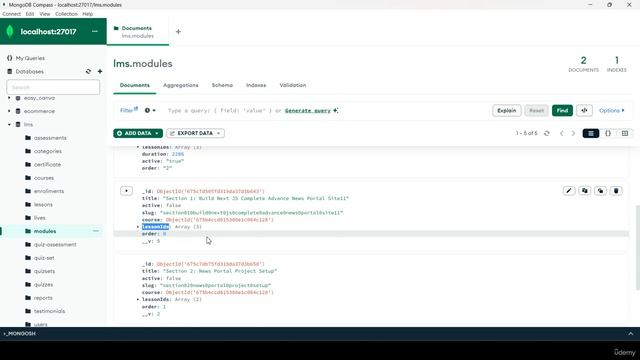Switch to JSON view
This screenshot has width=640, height=360.
(608, 133)
